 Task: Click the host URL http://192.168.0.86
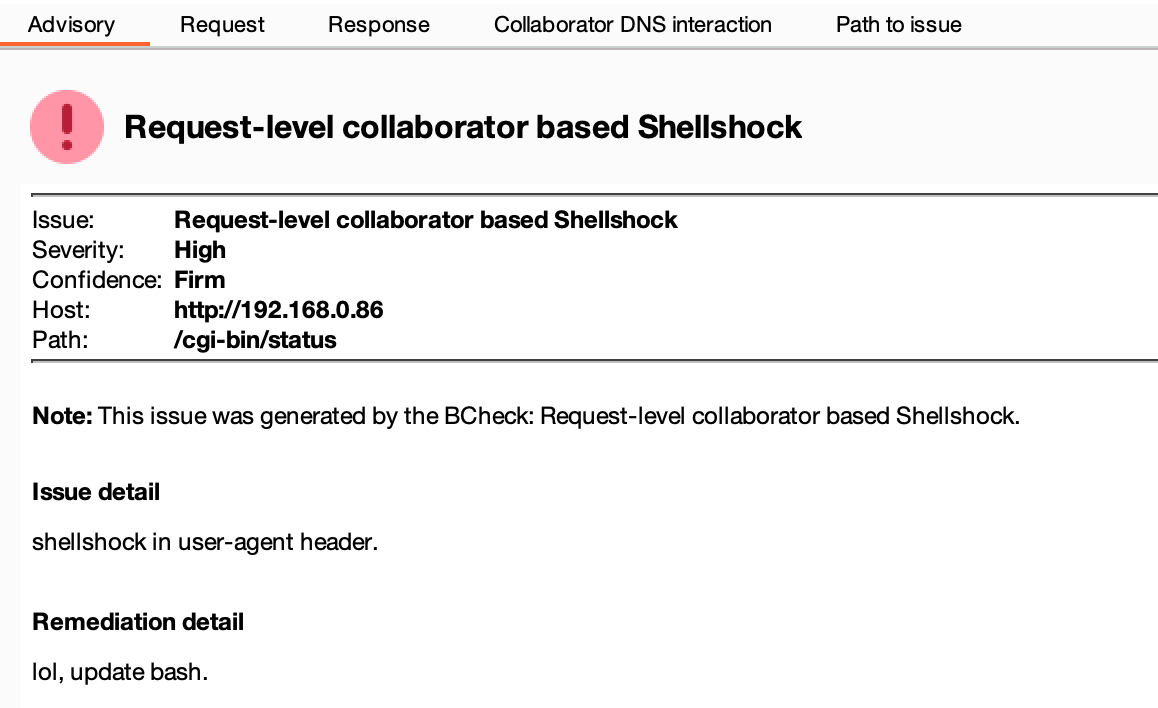pyautogui.click(x=278, y=310)
